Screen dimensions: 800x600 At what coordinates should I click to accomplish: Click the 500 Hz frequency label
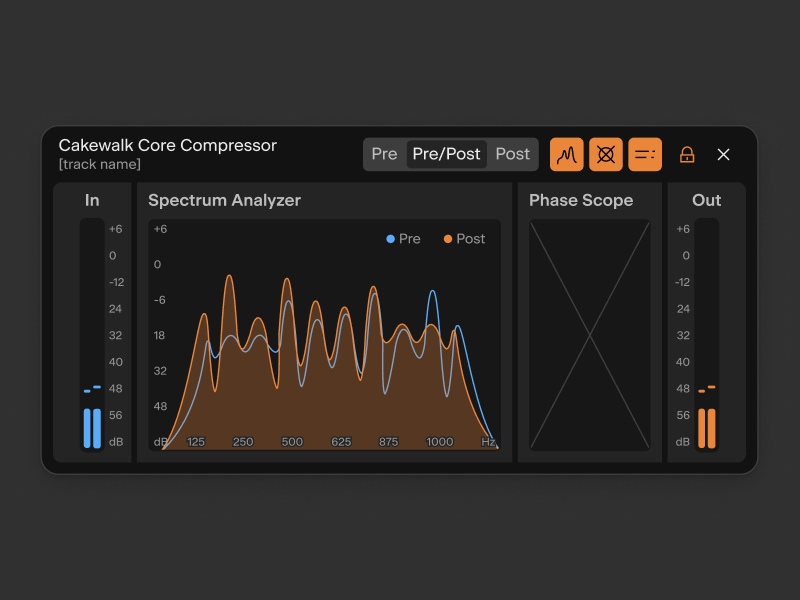tap(292, 442)
